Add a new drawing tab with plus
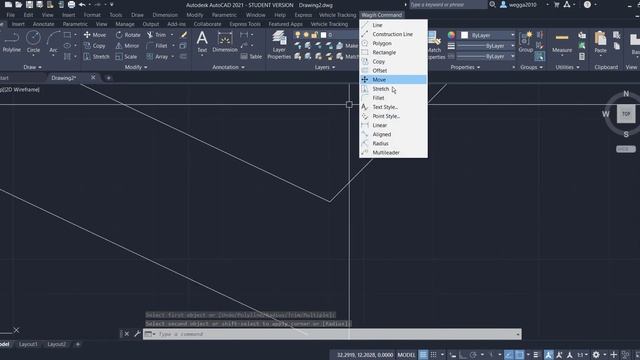 coord(109,78)
